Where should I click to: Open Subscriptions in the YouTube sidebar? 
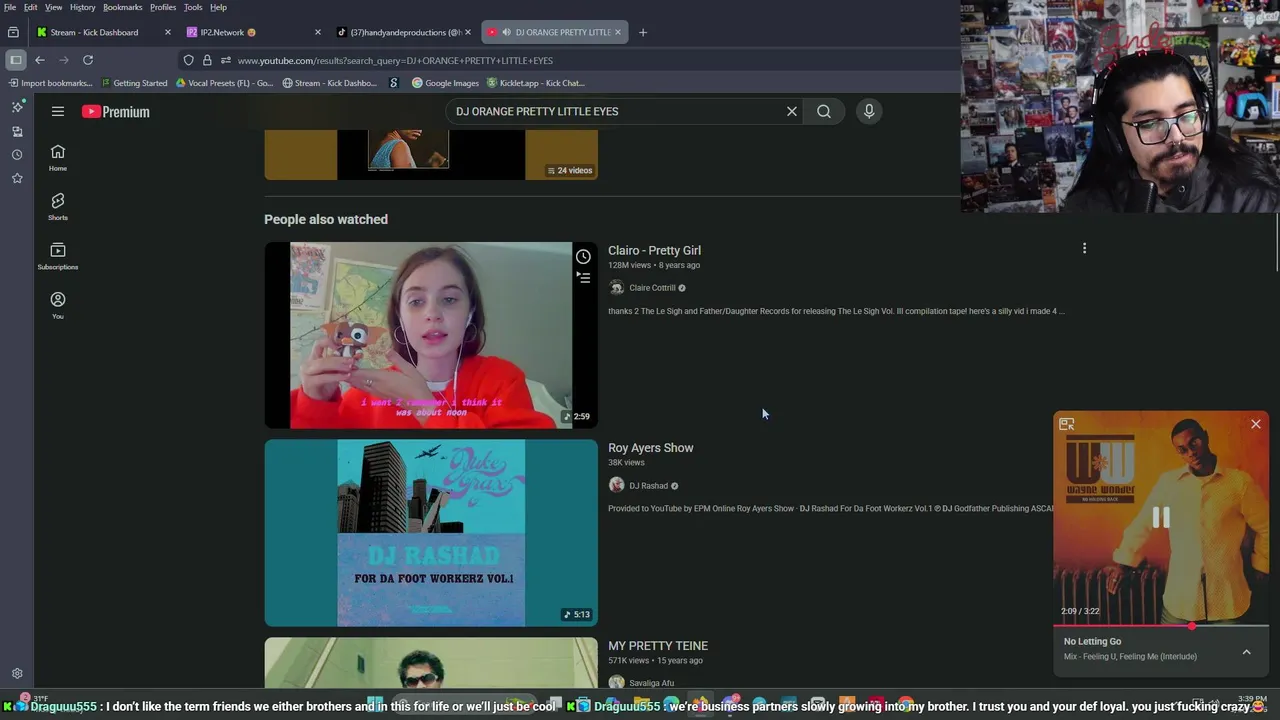(58, 256)
